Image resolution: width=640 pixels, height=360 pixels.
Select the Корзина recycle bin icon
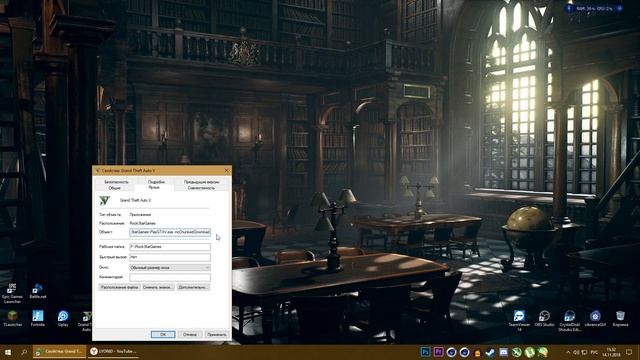click(x=620, y=318)
